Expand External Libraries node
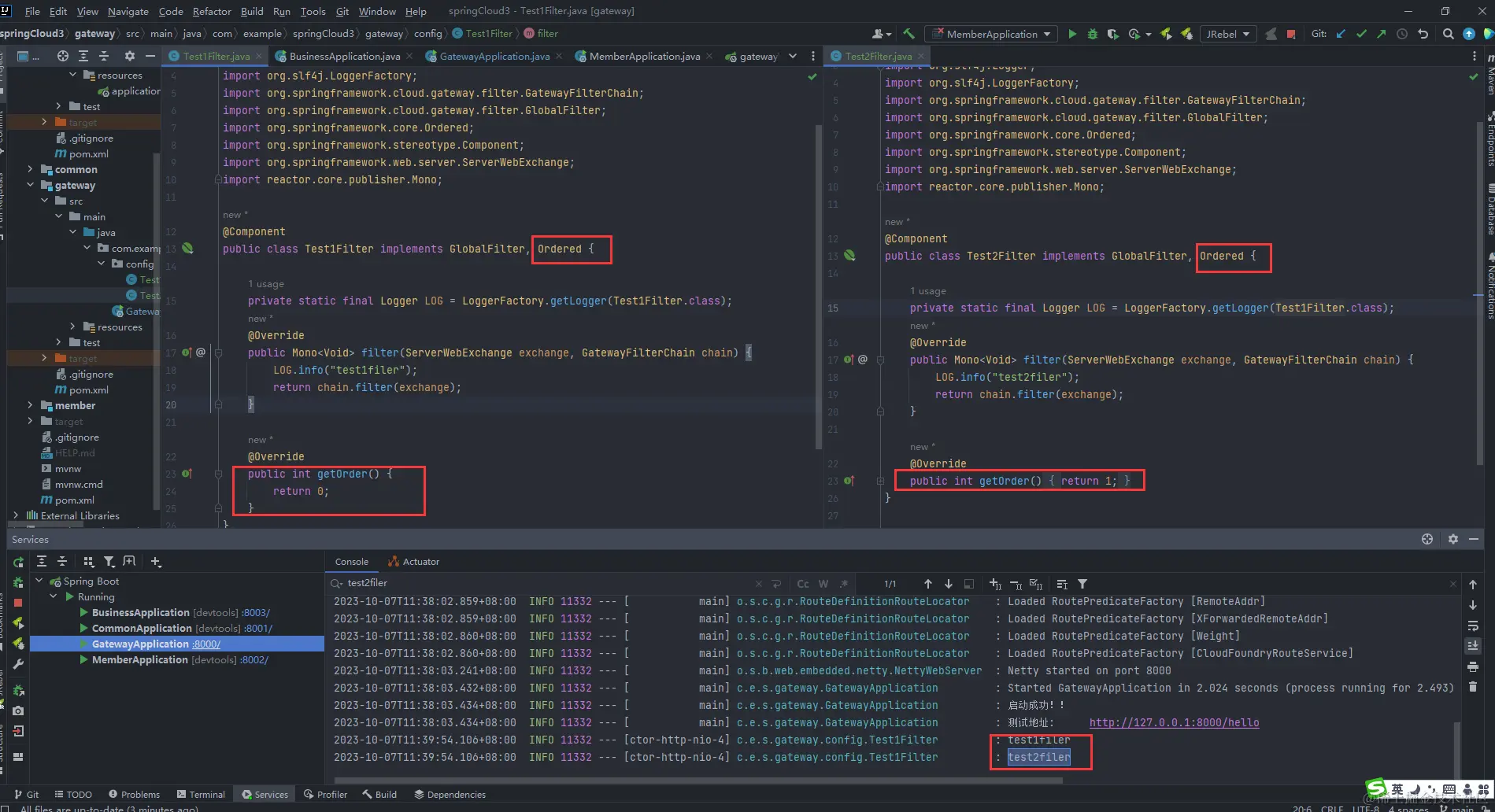Viewport: 1495px width, 812px height. click(x=16, y=515)
